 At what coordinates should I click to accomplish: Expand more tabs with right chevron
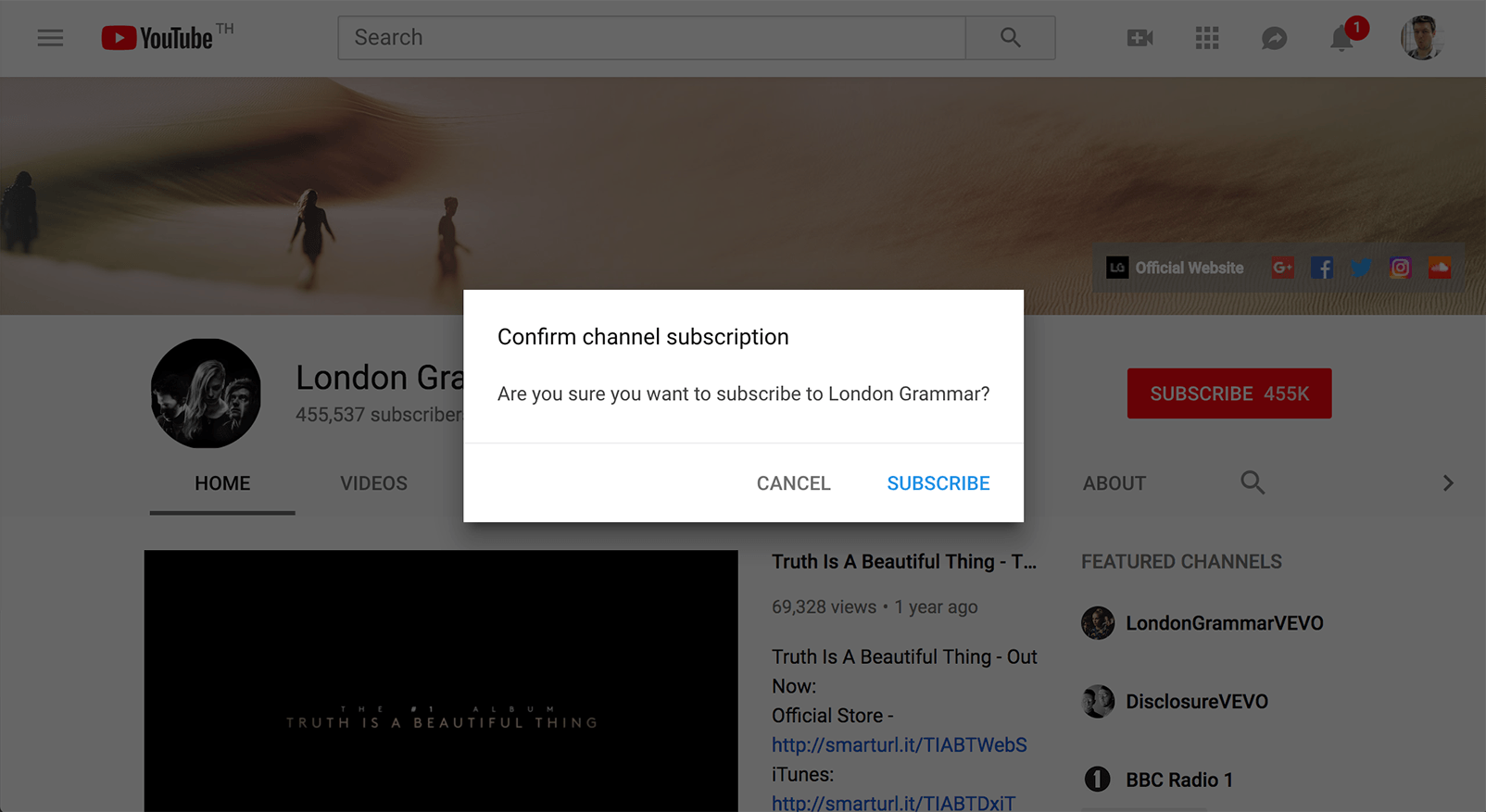tap(1447, 483)
